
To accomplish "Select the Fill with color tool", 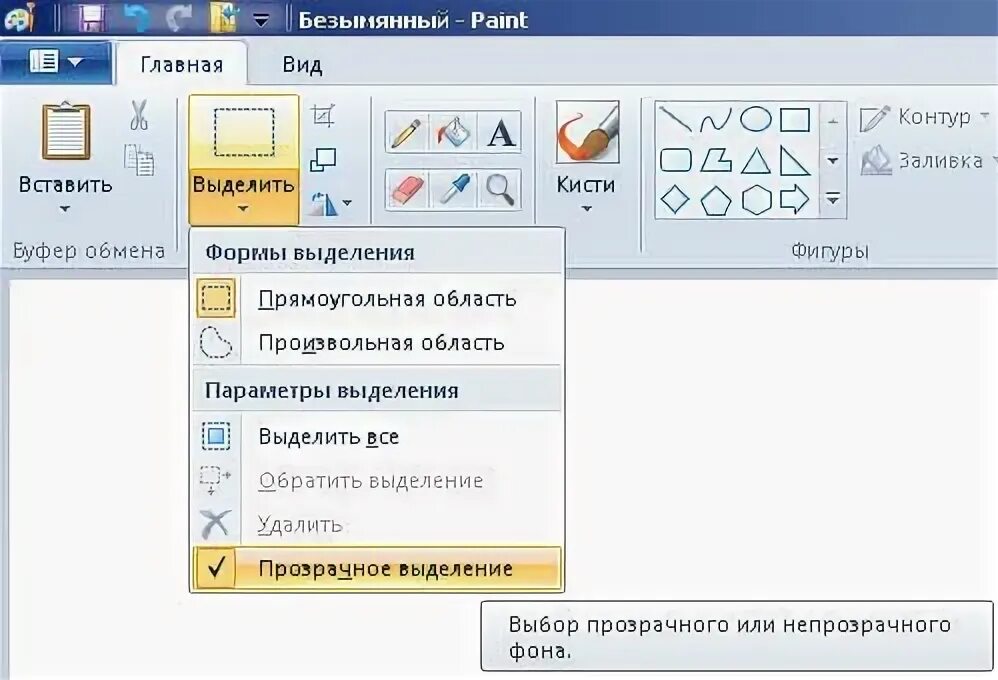I will pyautogui.click(x=452, y=130).
